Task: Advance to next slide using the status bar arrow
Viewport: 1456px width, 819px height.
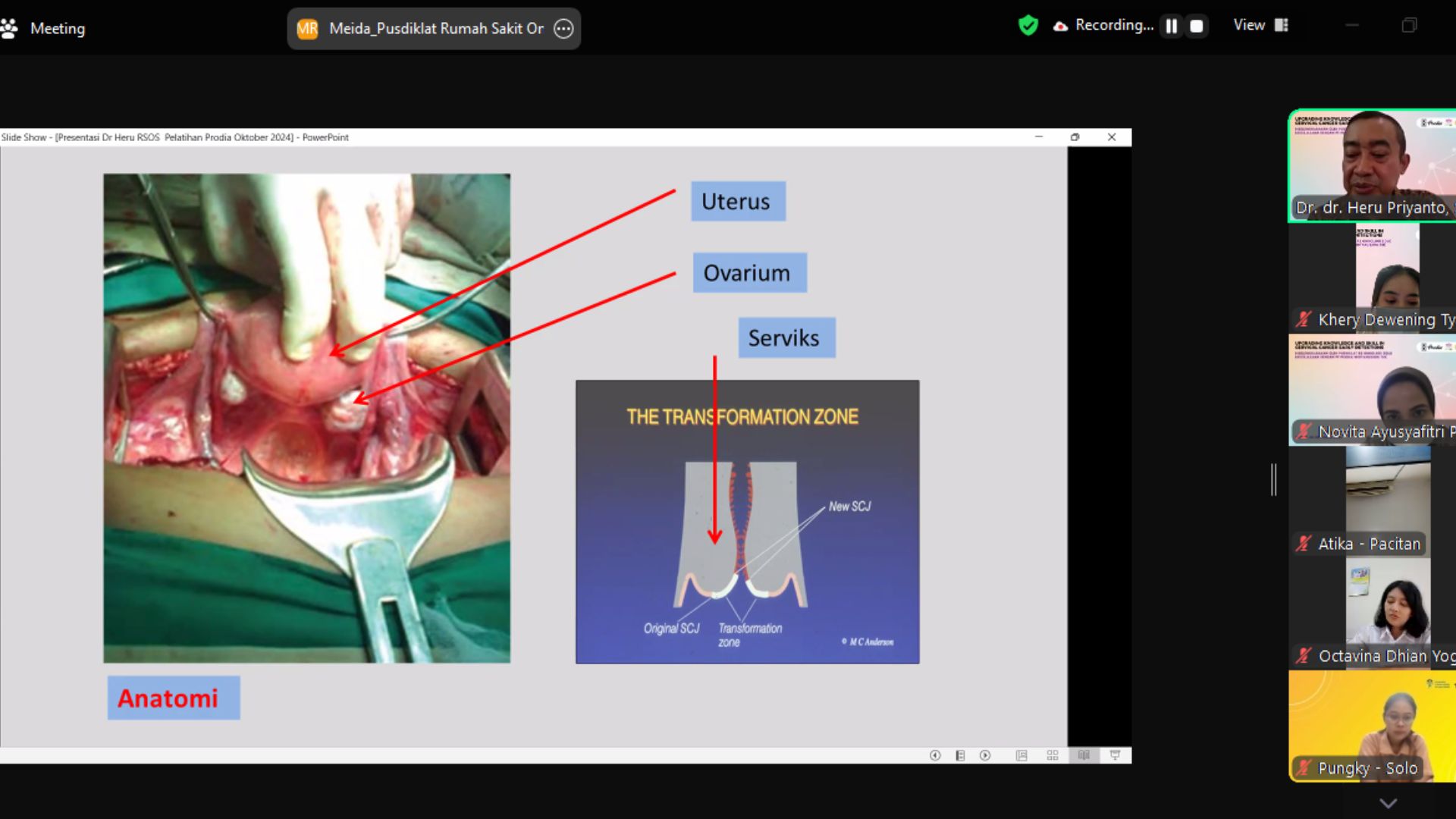Action: [x=985, y=755]
